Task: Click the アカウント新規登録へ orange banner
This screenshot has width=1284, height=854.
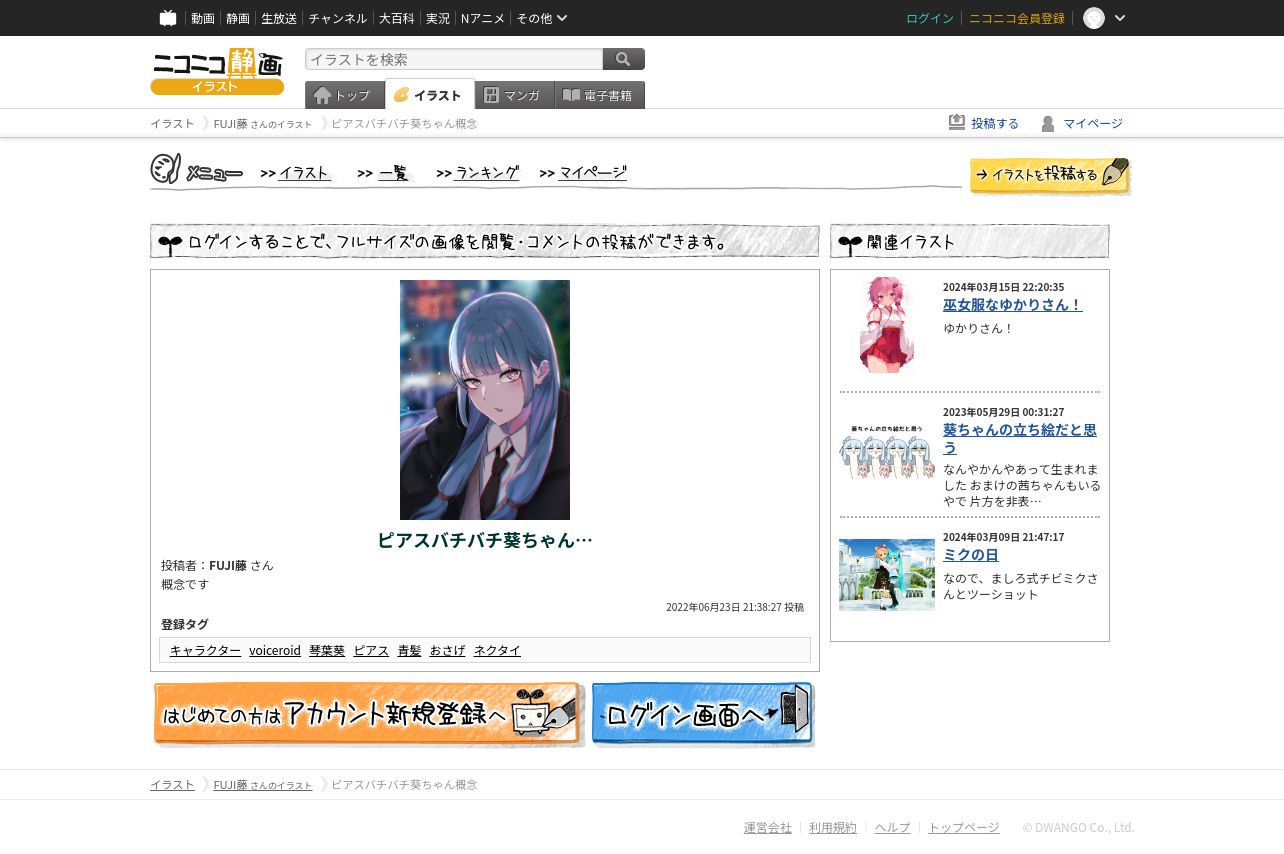Action: coord(368,714)
